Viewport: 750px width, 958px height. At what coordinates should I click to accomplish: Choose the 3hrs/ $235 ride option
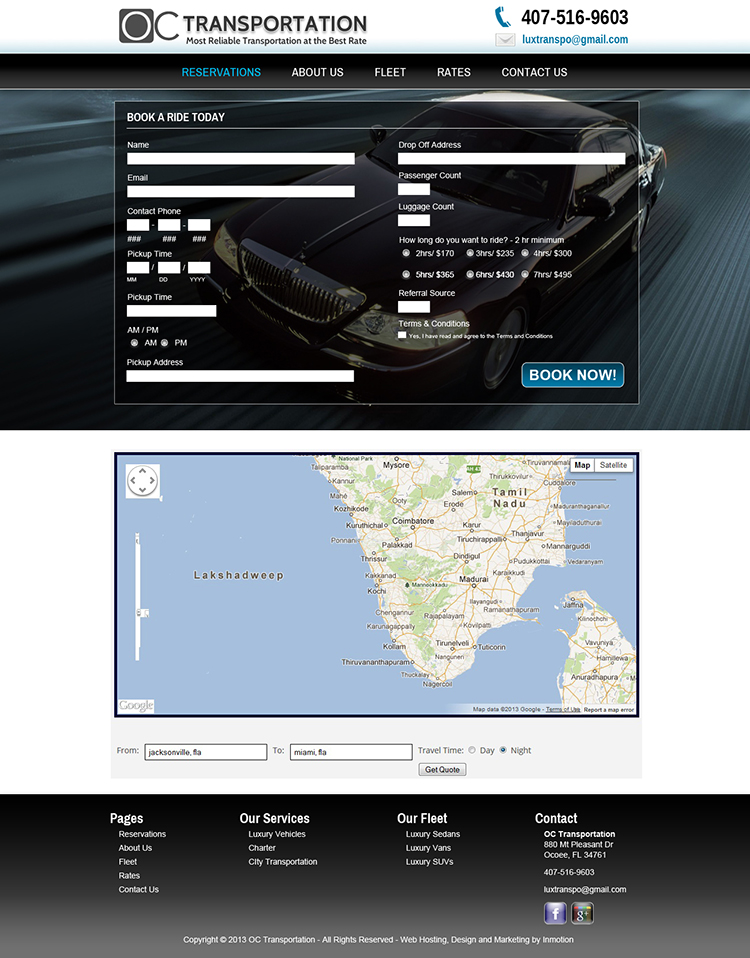470,254
